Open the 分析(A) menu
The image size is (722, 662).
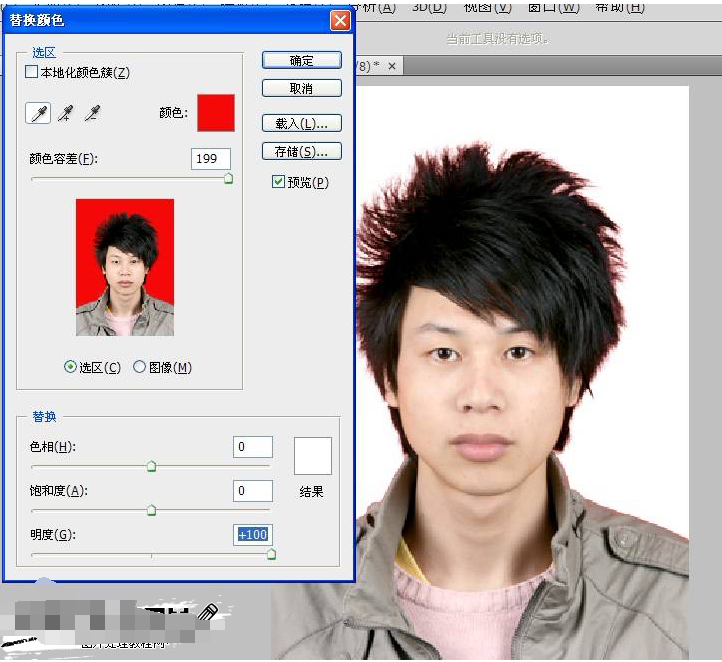377,7
